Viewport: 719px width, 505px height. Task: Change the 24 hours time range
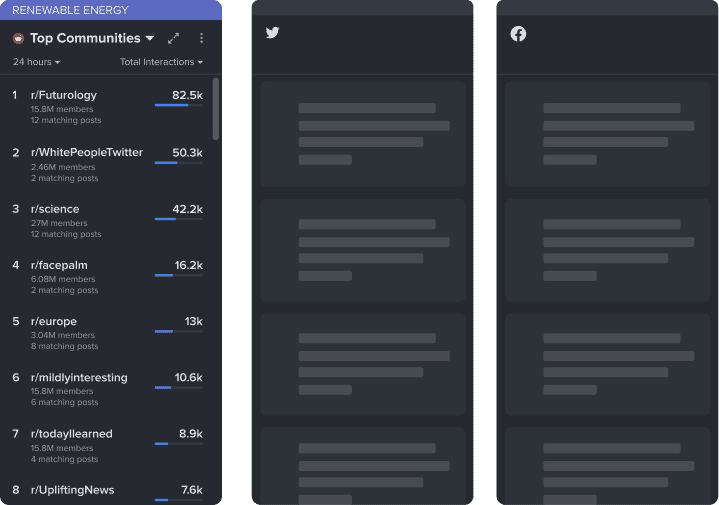[37, 62]
